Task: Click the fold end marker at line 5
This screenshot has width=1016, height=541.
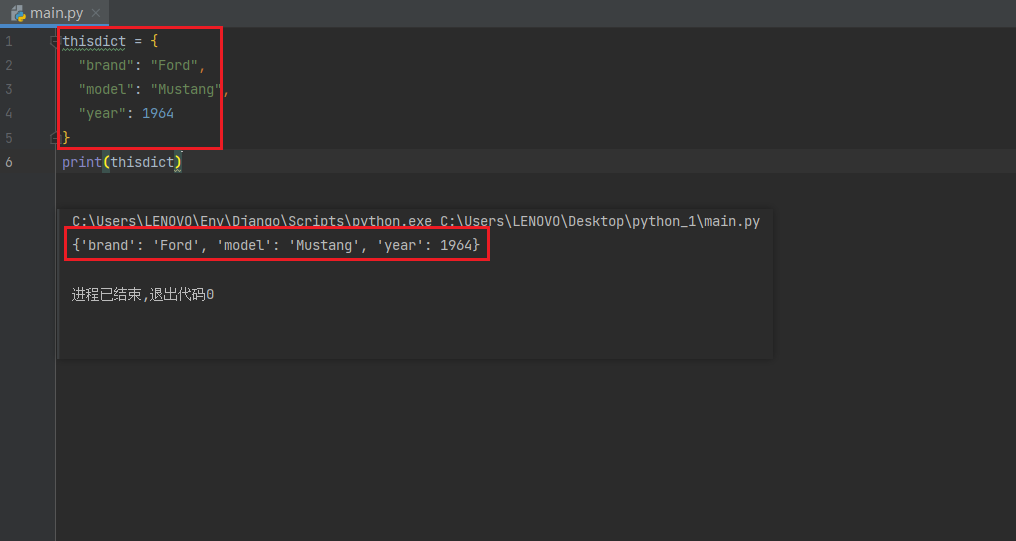Action: (x=54, y=137)
